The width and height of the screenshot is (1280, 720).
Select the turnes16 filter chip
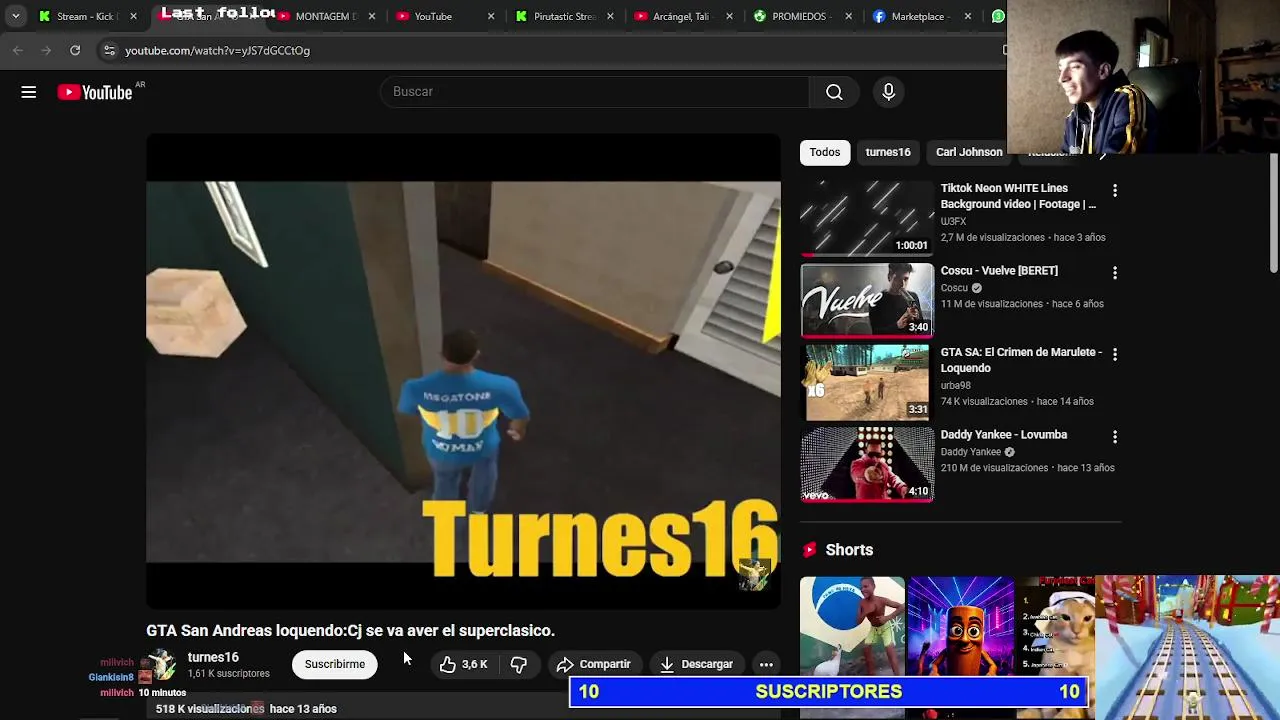tap(888, 152)
